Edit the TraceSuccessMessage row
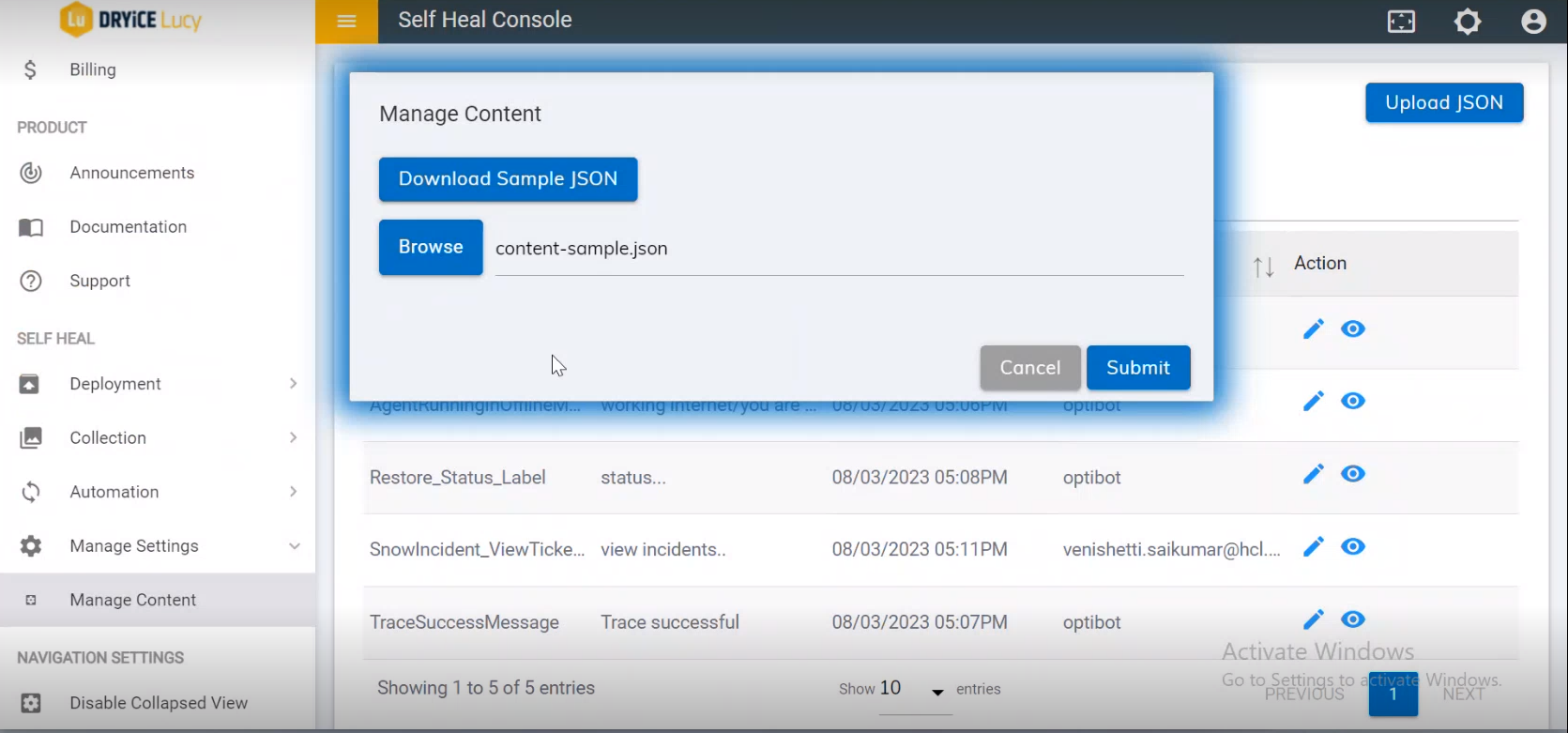This screenshot has width=1568, height=733. click(x=1314, y=619)
